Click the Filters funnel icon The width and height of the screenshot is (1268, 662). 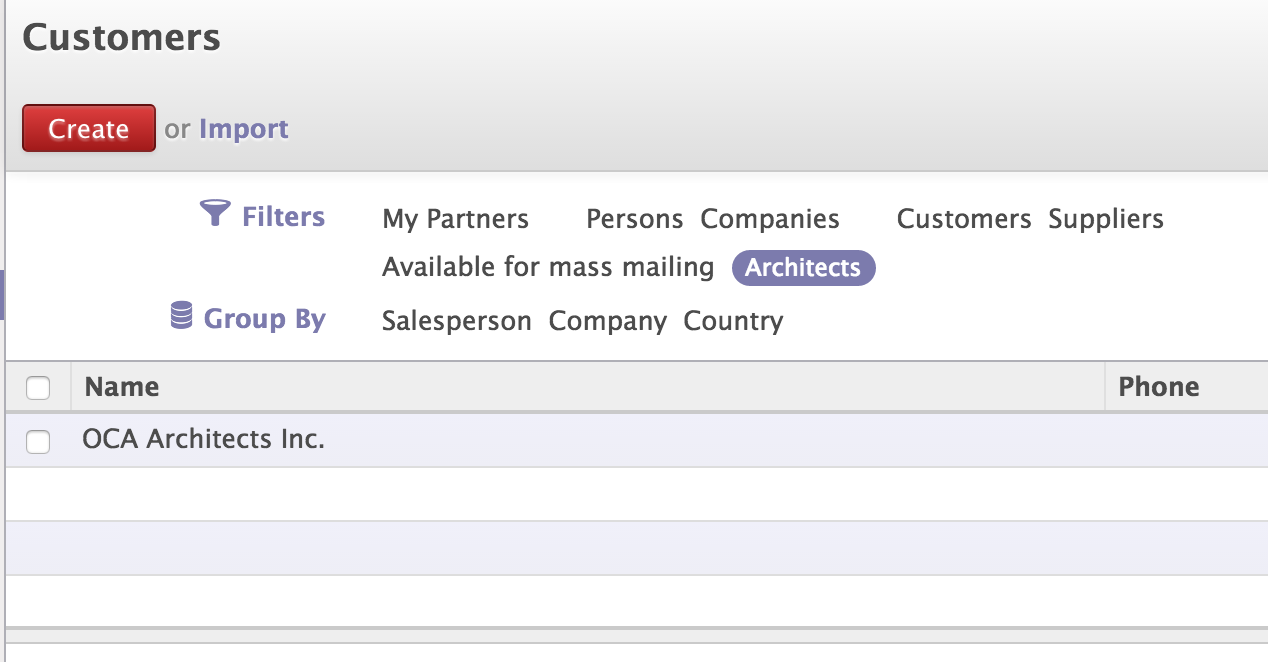click(x=215, y=214)
